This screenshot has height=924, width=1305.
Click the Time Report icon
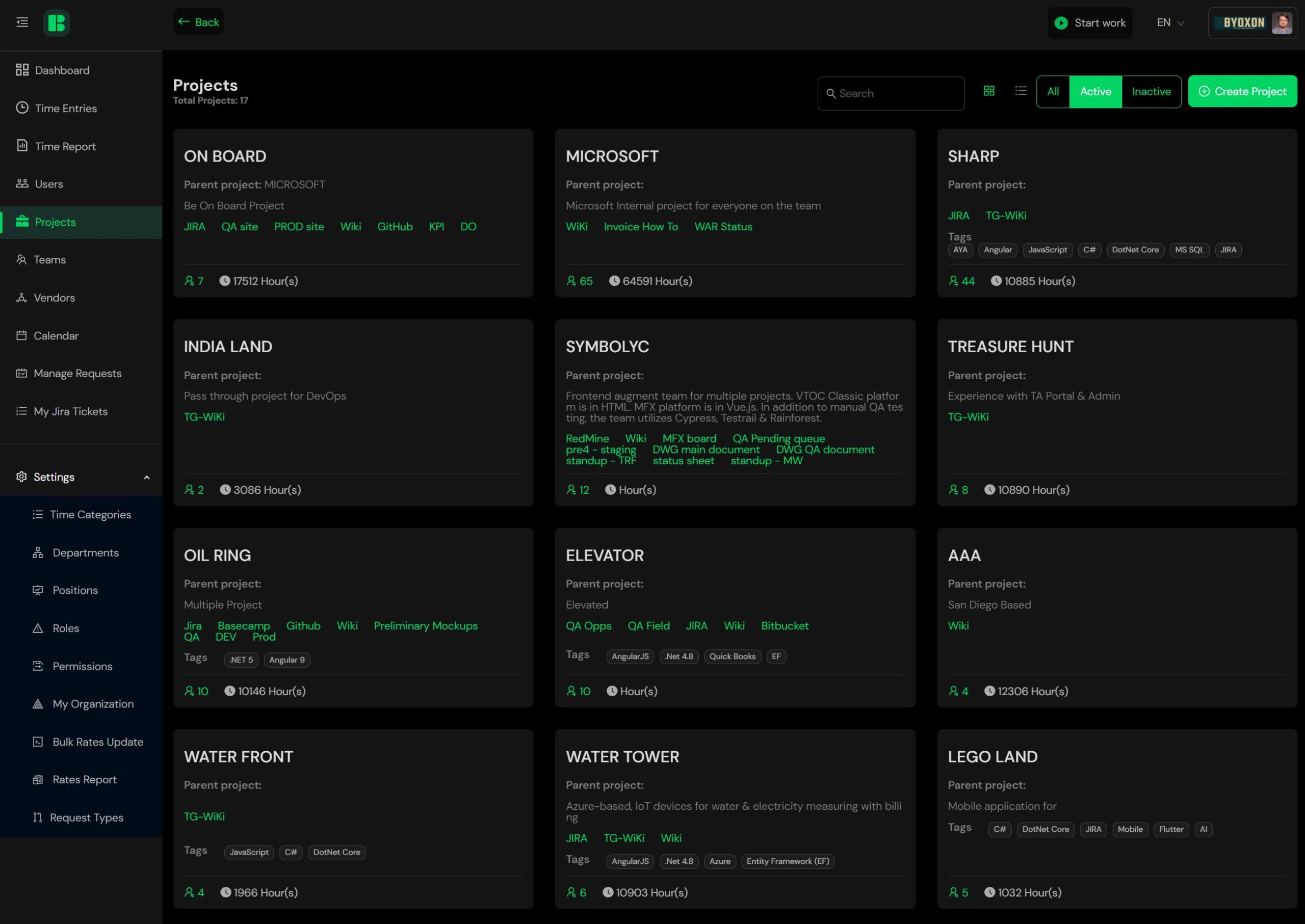22,146
